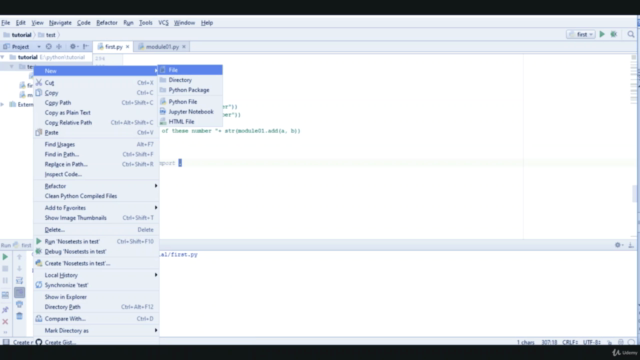Expand the External Libraries node
The height and width of the screenshot is (360, 640).
coord(2,104)
